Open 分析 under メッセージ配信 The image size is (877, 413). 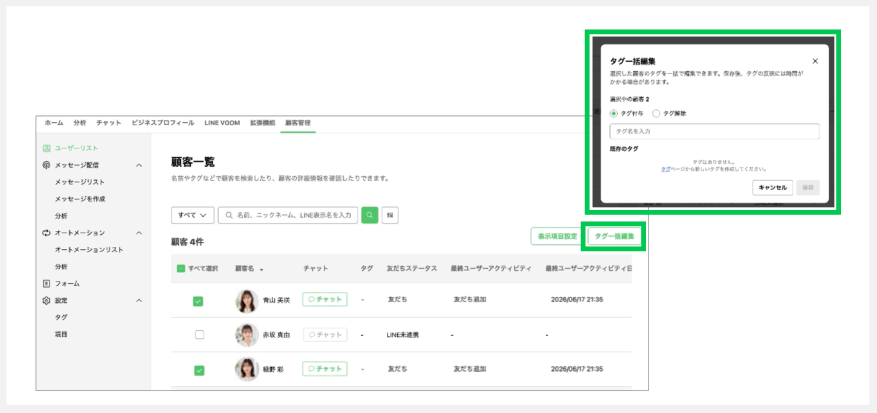click(x=61, y=216)
